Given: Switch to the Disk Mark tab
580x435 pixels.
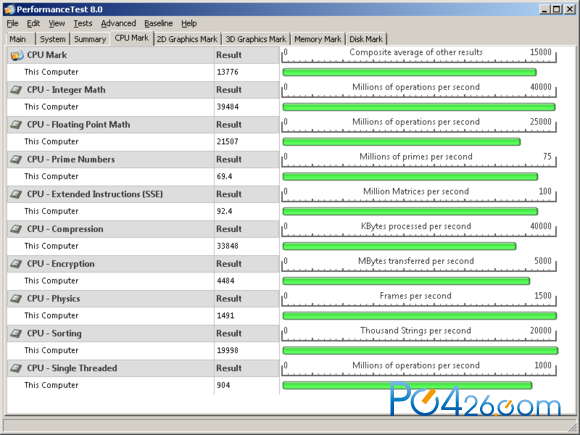Looking at the screenshot, I should click(366, 39).
